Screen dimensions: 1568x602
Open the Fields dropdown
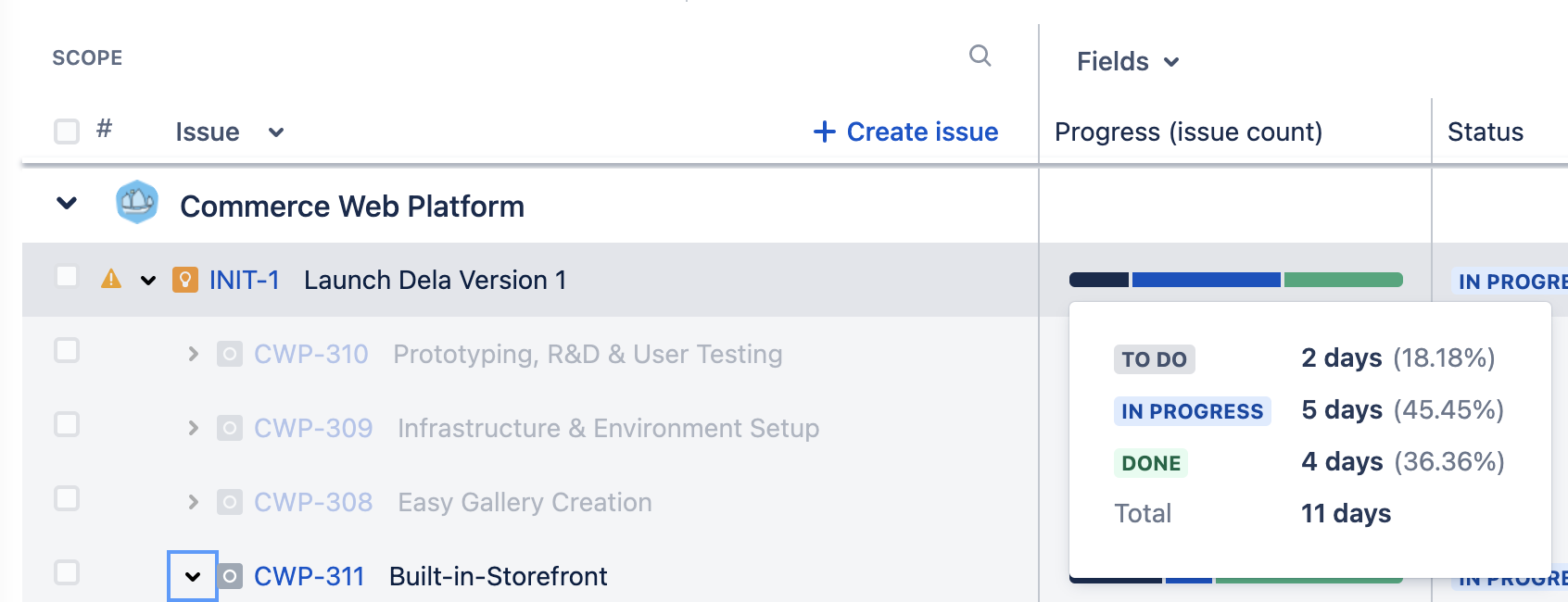pyautogui.click(x=1128, y=61)
